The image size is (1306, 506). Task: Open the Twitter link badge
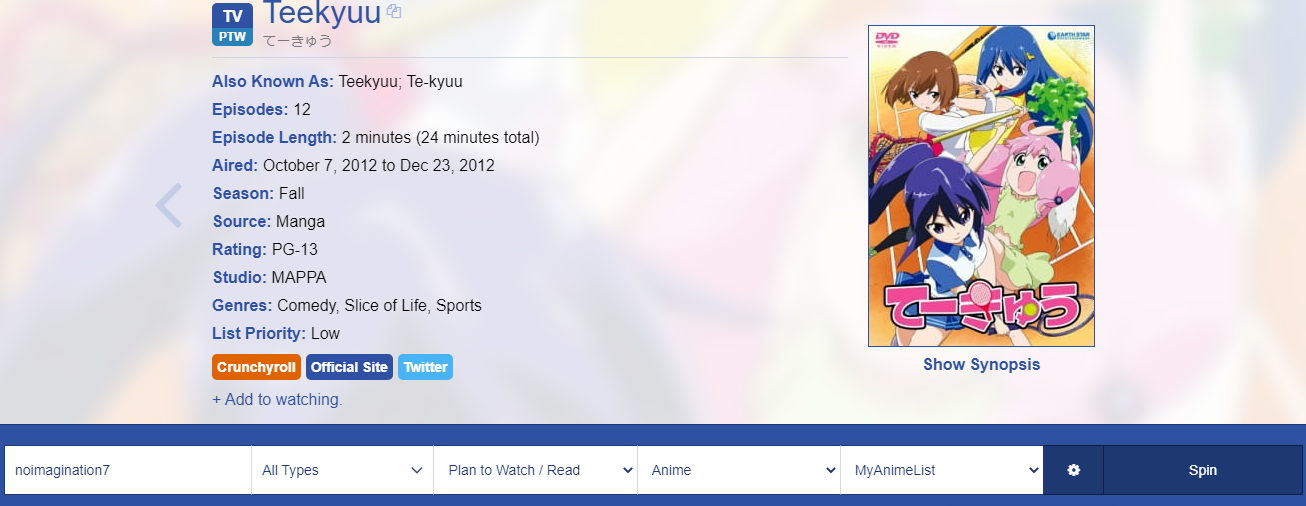point(425,367)
